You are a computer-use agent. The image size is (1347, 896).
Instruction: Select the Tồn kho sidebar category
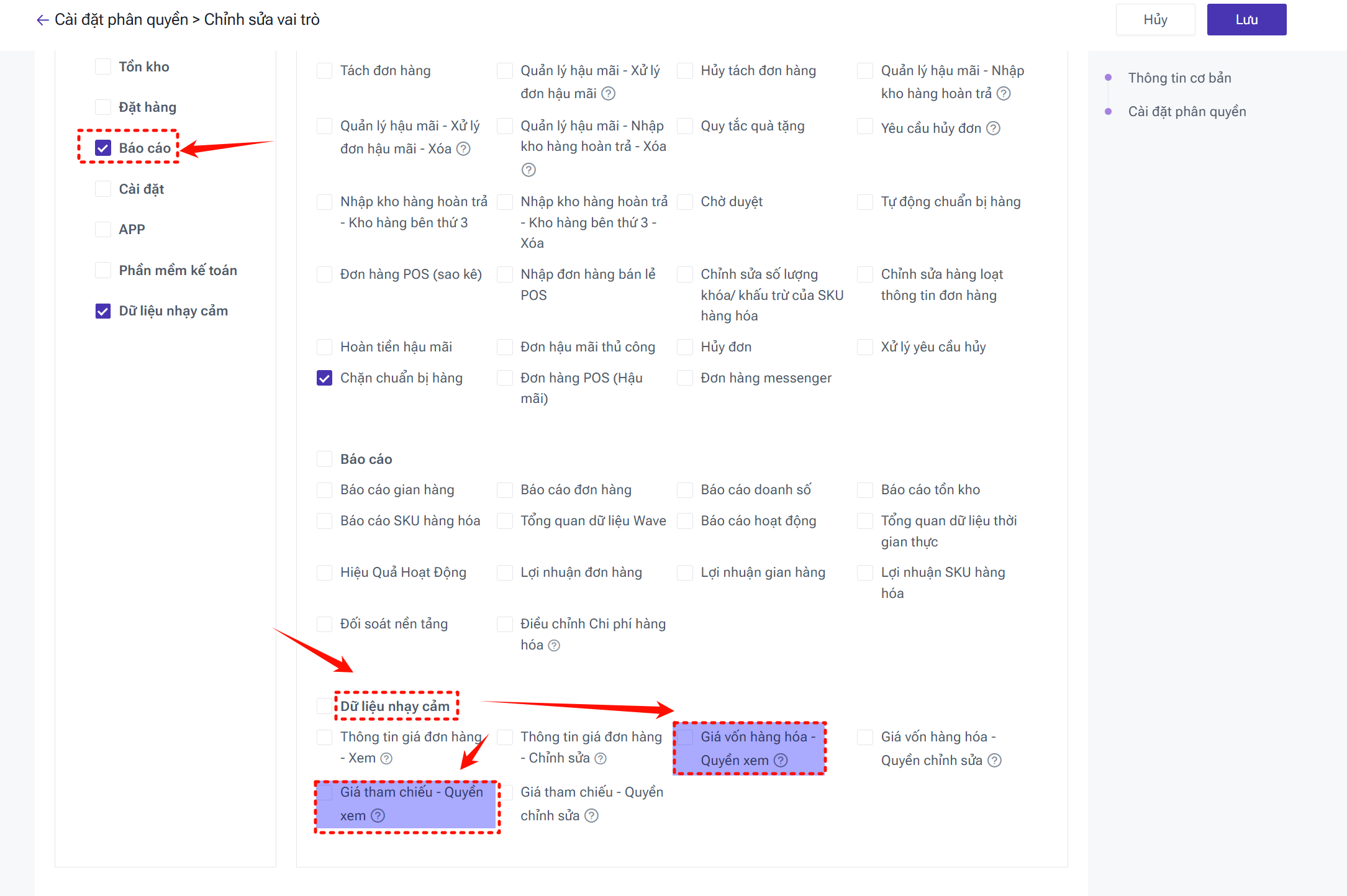103,66
